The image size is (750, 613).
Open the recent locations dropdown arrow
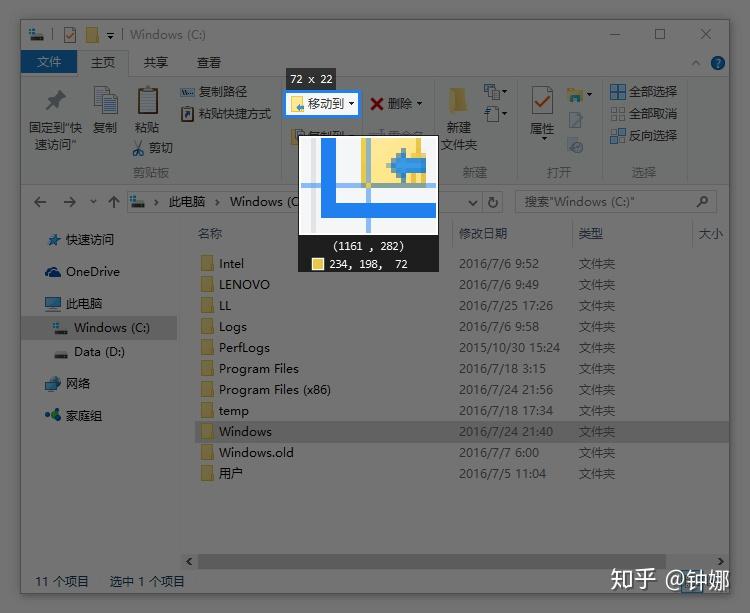coord(93,202)
